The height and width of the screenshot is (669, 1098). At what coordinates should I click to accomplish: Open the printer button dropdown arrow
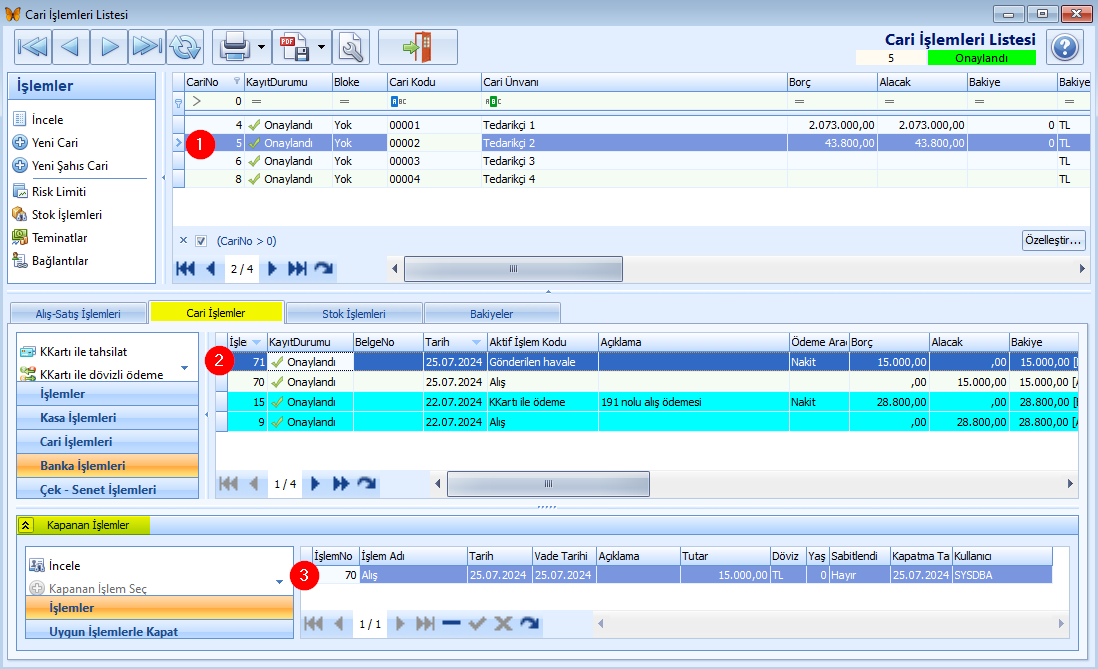tap(261, 47)
